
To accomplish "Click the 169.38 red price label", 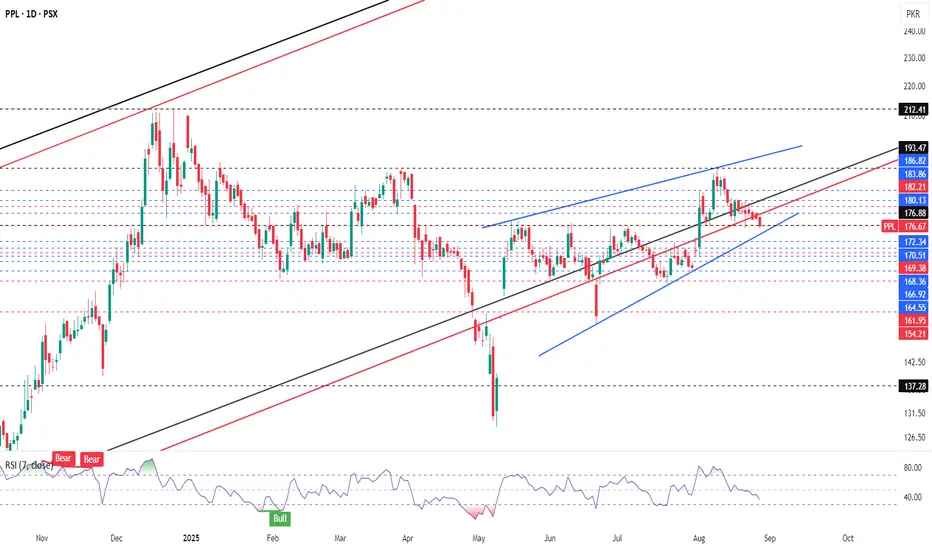I will 914,268.
